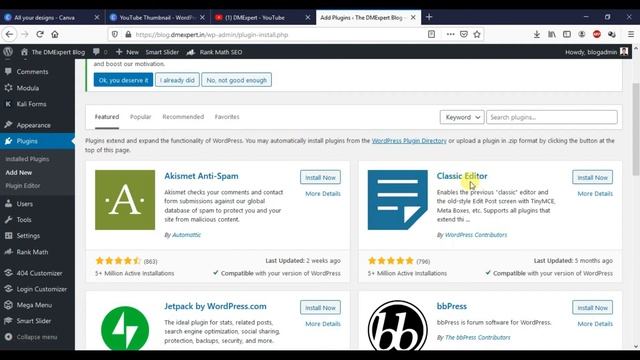Open the Automattic author link

click(187, 235)
